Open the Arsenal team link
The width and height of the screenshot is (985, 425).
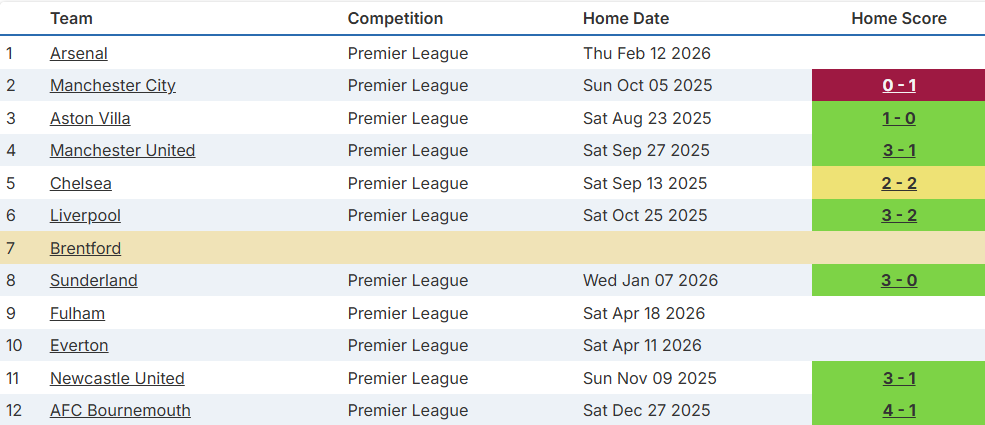pyautogui.click(x=79, y=53)
